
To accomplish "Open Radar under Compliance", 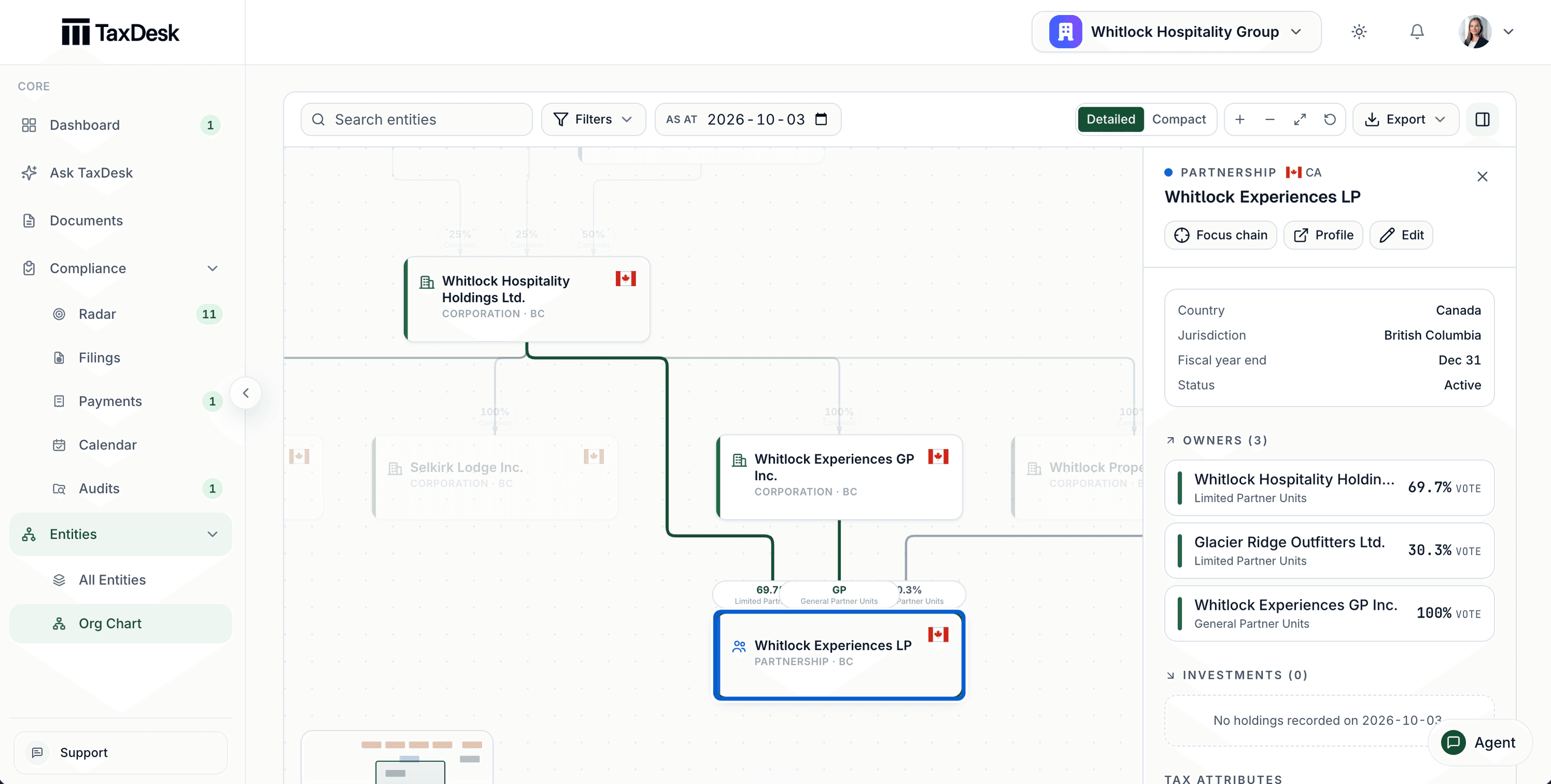I will [120, 314].
